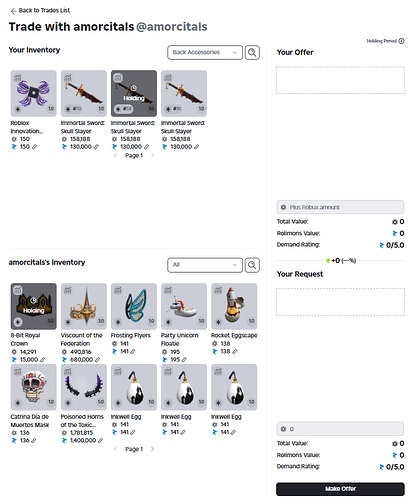This screenshot has height=499, width=410.
Task: Click the edit pencil beside Poisoned Horns value
Action: (x=101, y=440)
